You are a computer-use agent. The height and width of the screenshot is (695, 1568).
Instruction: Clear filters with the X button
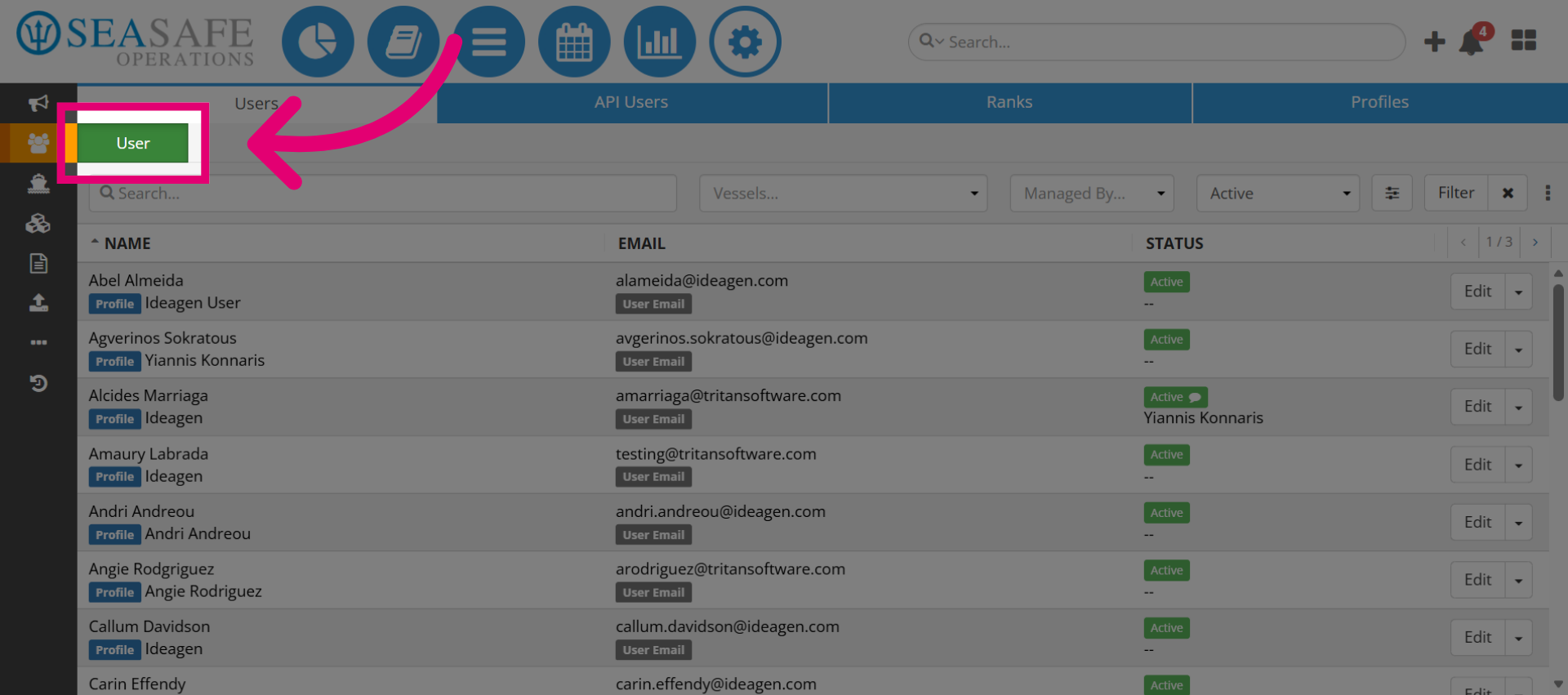(x=1508, y=194)
